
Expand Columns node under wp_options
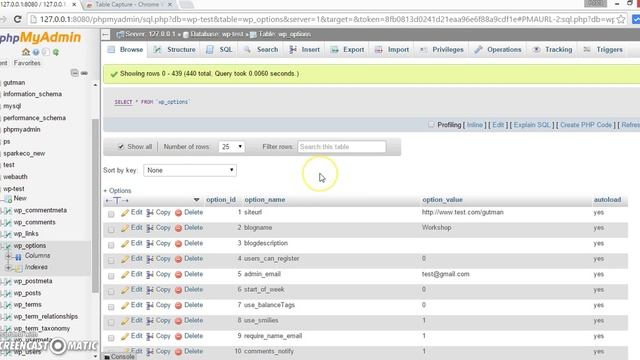coord(8,256)
